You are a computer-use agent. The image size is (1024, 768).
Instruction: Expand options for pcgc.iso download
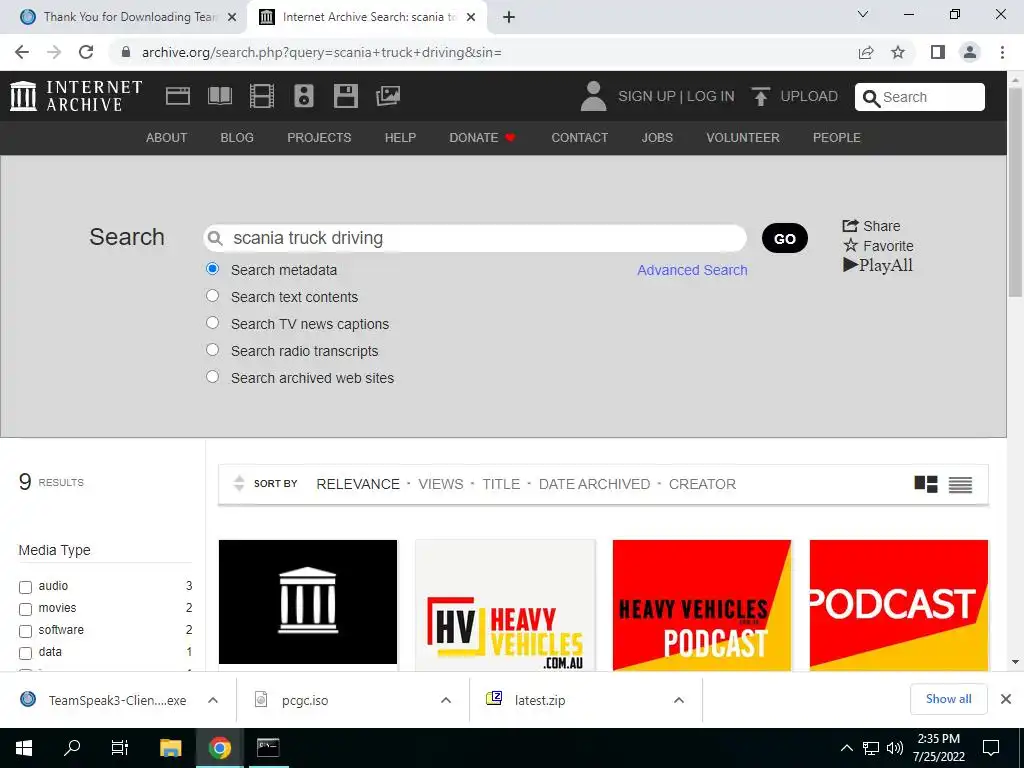click(446, 700)
